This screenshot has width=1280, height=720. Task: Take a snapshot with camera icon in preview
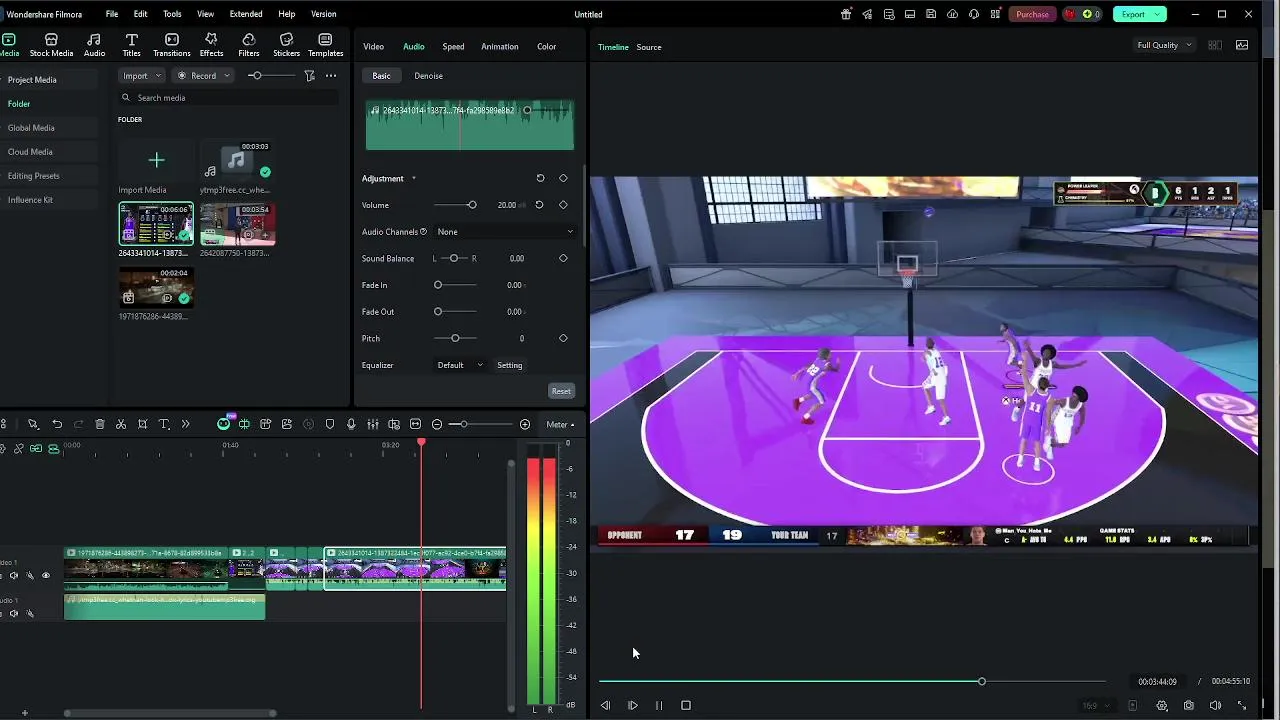[1188, 705]
